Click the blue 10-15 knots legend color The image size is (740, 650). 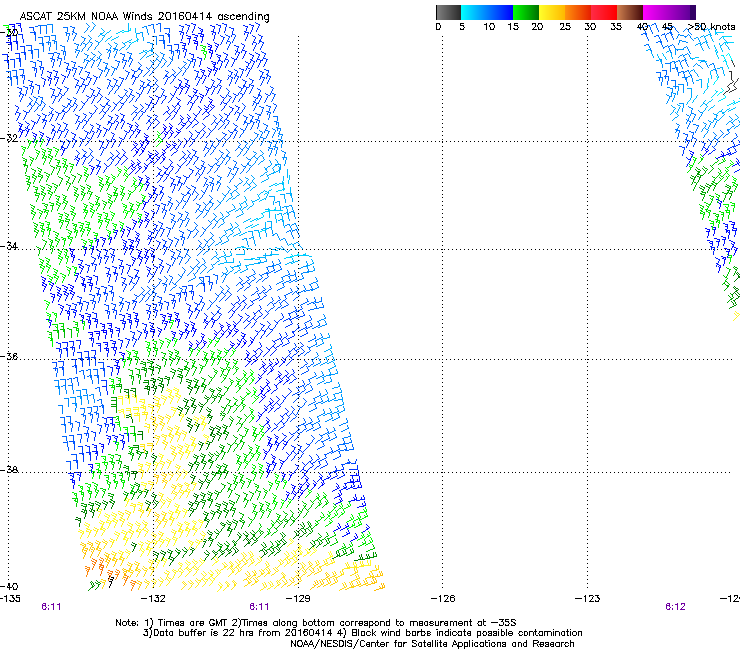click(x=500, y=12)
